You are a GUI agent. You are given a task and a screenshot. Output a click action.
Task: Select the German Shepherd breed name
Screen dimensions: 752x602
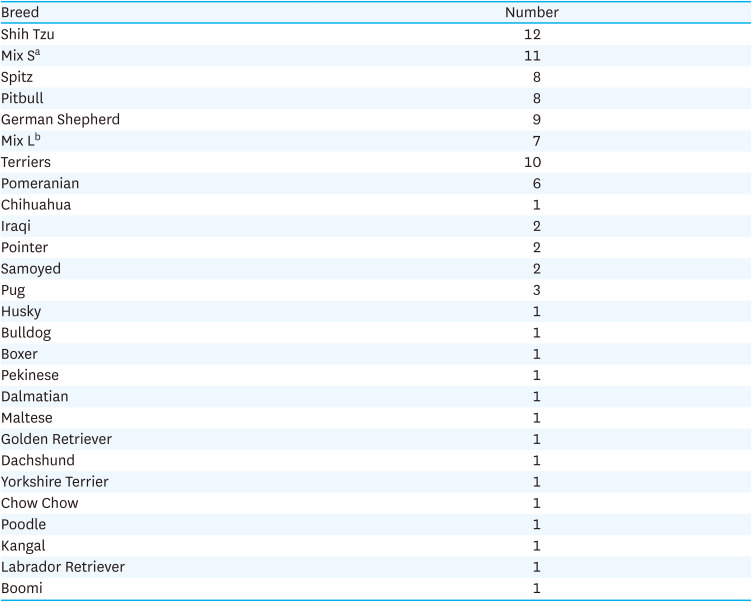click(x=60, y=119)
